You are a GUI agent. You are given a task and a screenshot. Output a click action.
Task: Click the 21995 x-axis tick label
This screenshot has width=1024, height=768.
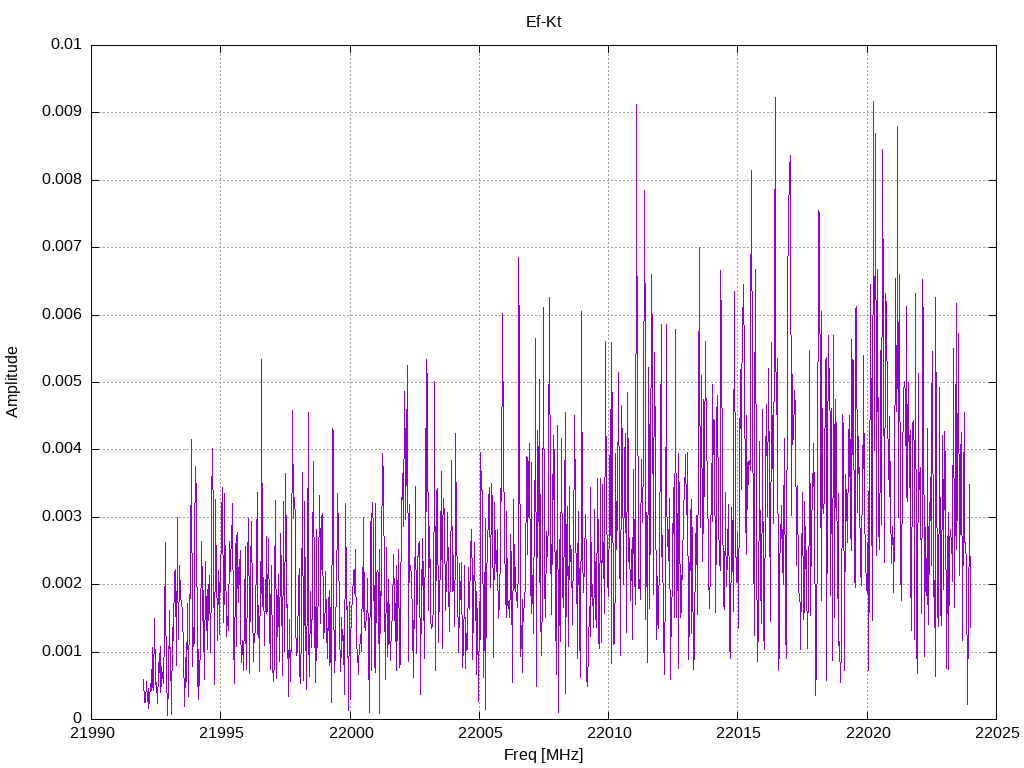click(x=221, y=733)
